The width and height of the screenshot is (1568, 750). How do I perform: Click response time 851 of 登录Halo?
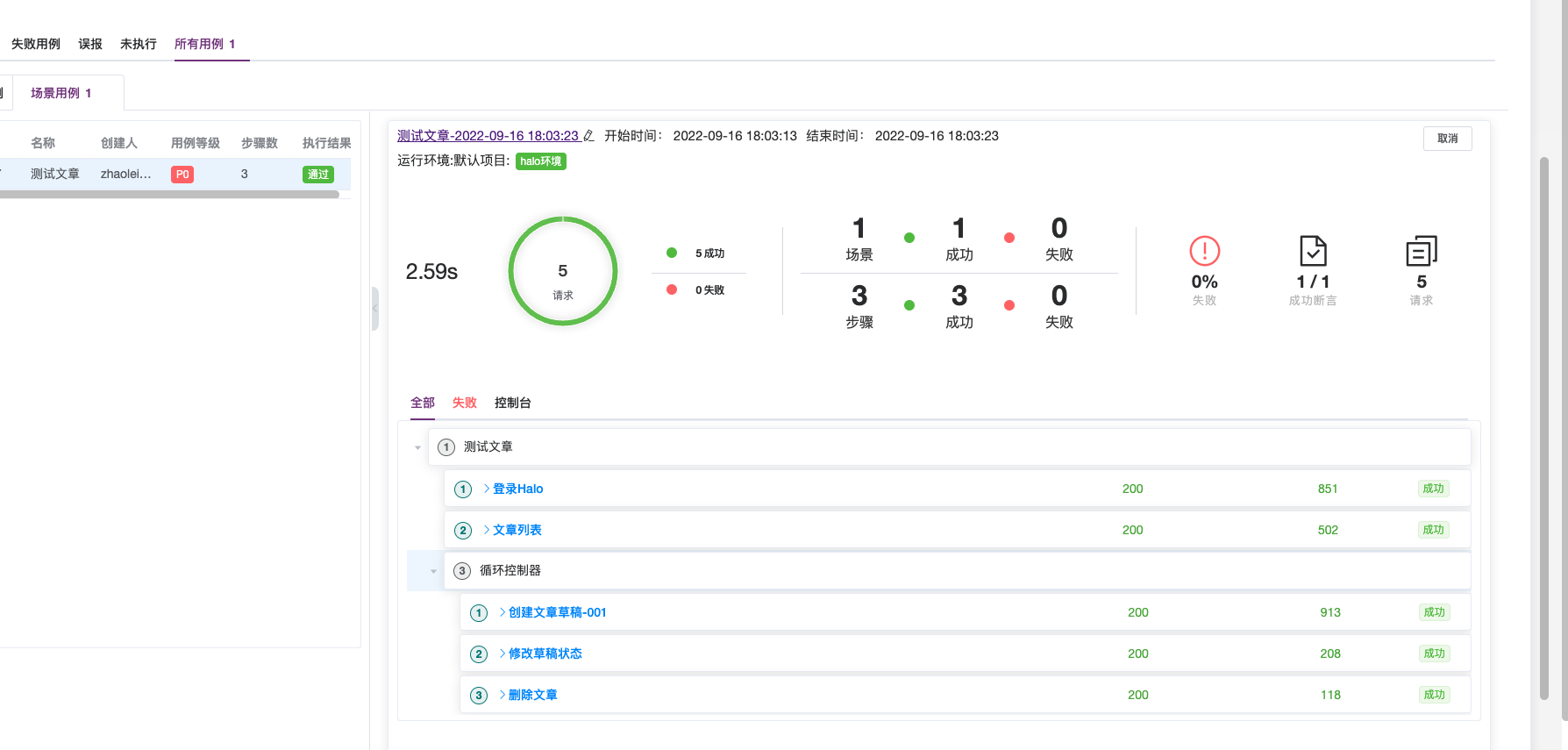click(1328, 489)
